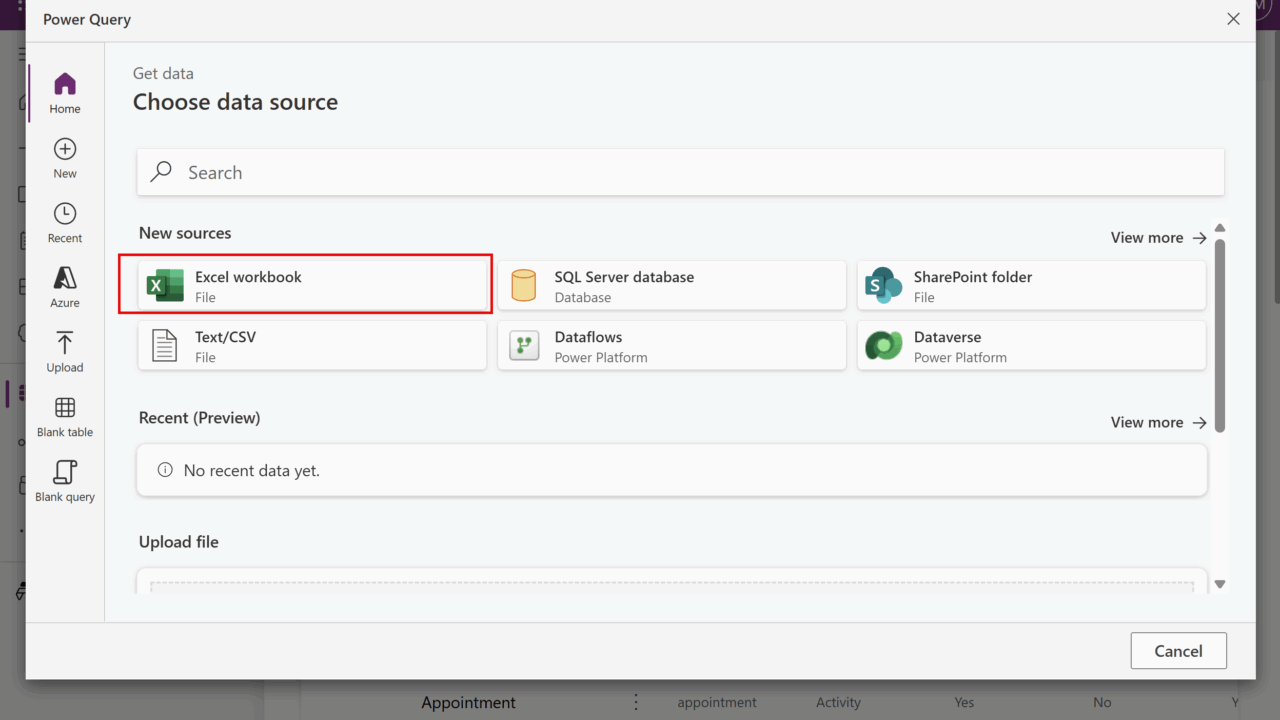Click View more next to New sources

[x=1158, y=238]
